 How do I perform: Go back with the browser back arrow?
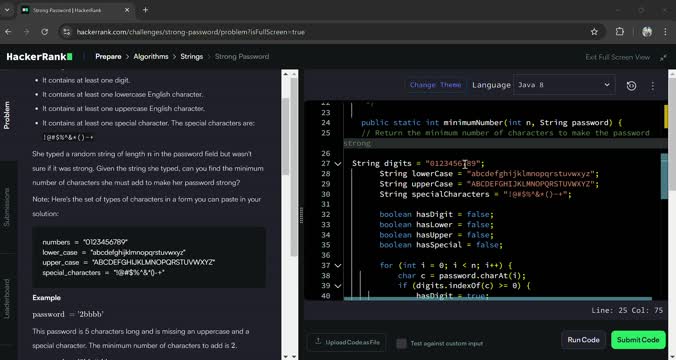[x=8, y=32]
